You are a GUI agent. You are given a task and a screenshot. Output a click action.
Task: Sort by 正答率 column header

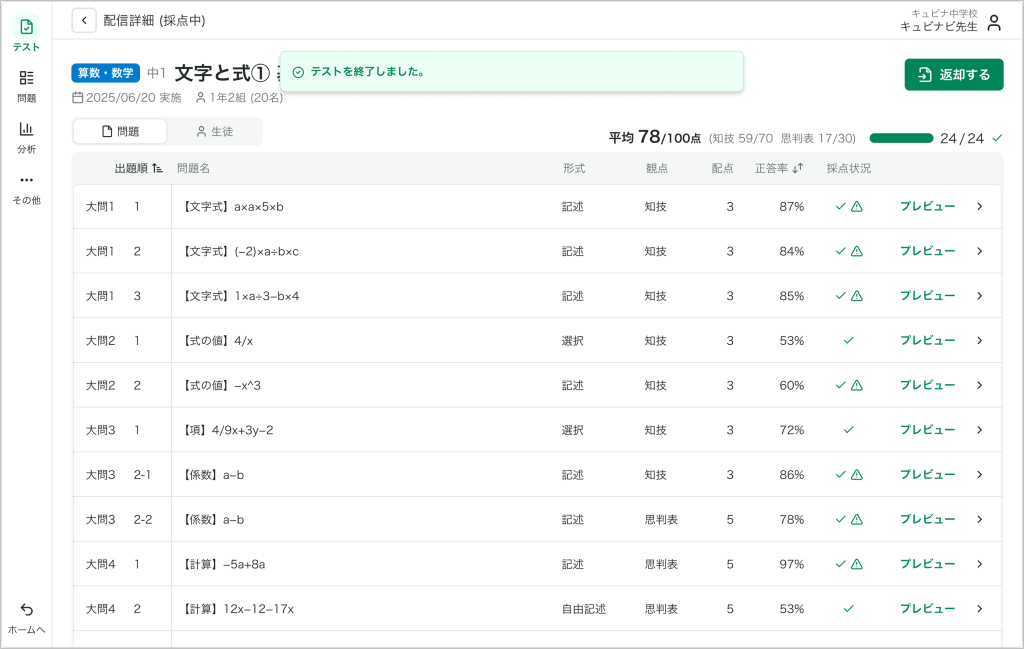(x=778, y=168)
